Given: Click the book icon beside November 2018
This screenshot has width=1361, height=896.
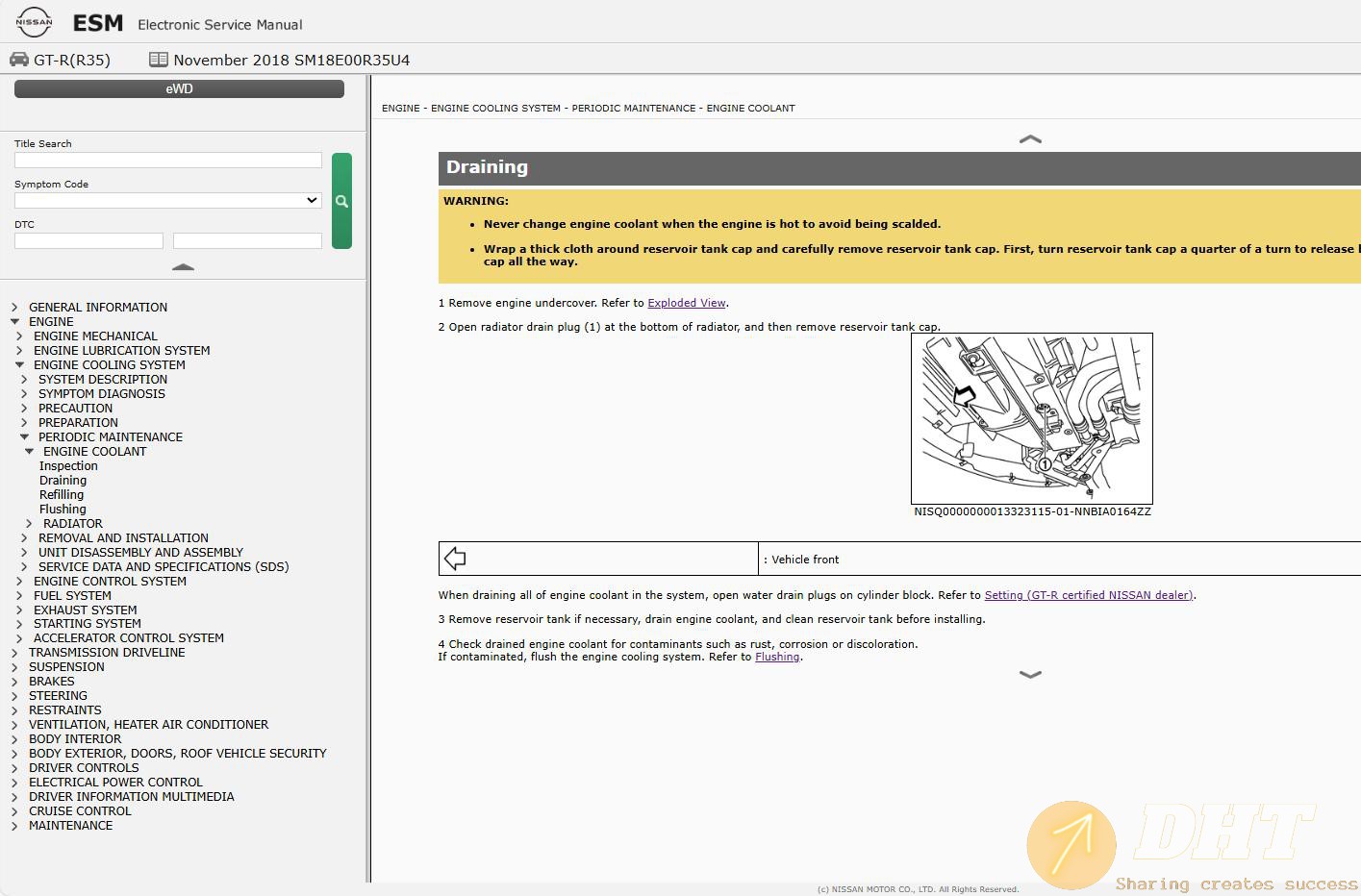Looking at the screenshot, I should [159, 60].
